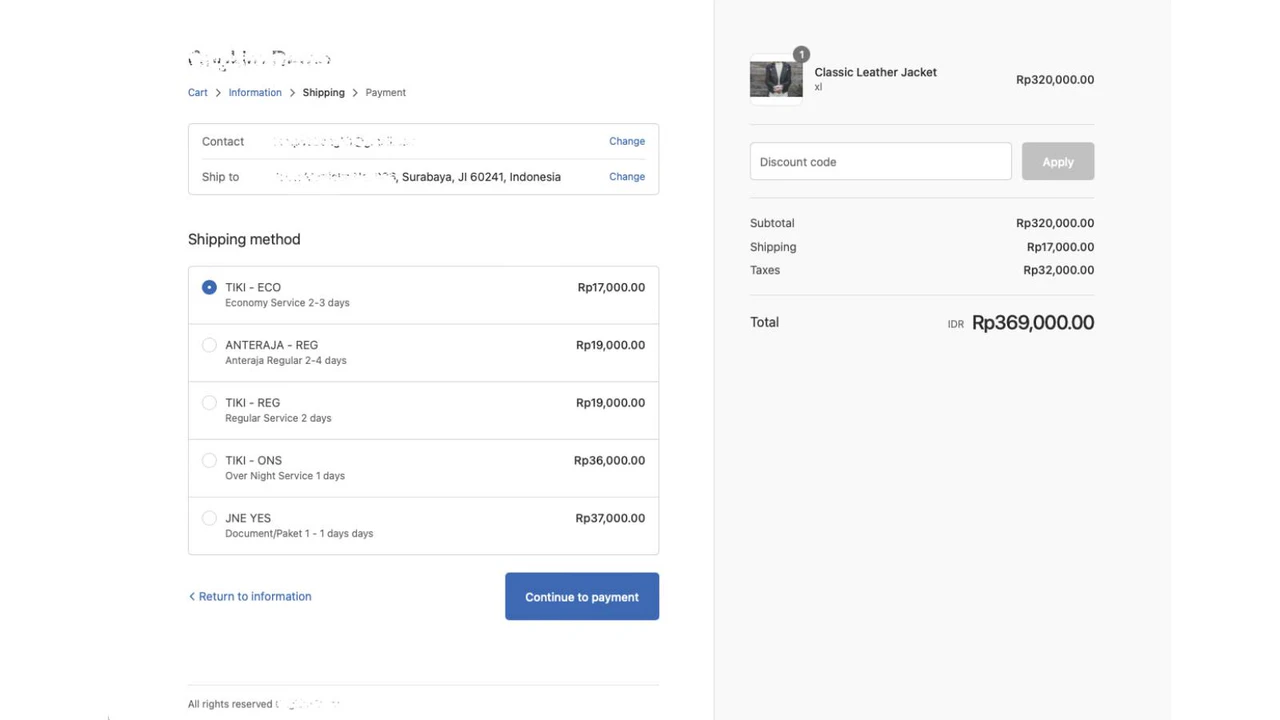Image resolution: width=1280 pixels, height=720 pixels.
Task: Click the Payment breadcrumb step
Action: [385, 93]
